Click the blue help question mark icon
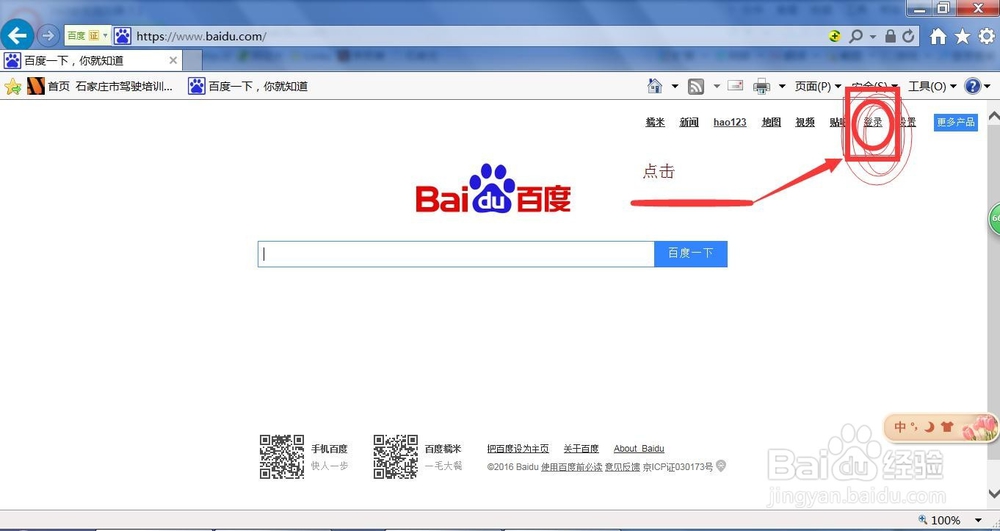Image resolution: width=1000 pixels, height=531 pixels. click(x=972, y=86)
